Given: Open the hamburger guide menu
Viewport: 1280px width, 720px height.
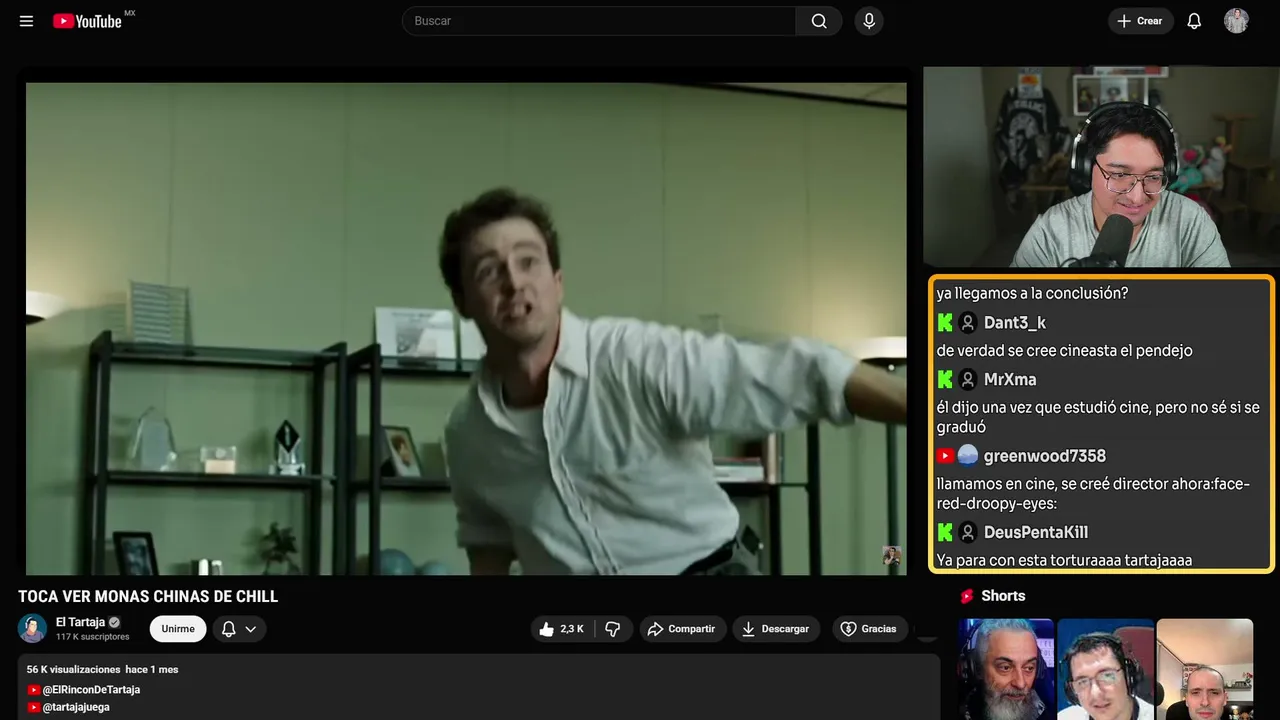Looking at the screenshot, I should 26,21.
